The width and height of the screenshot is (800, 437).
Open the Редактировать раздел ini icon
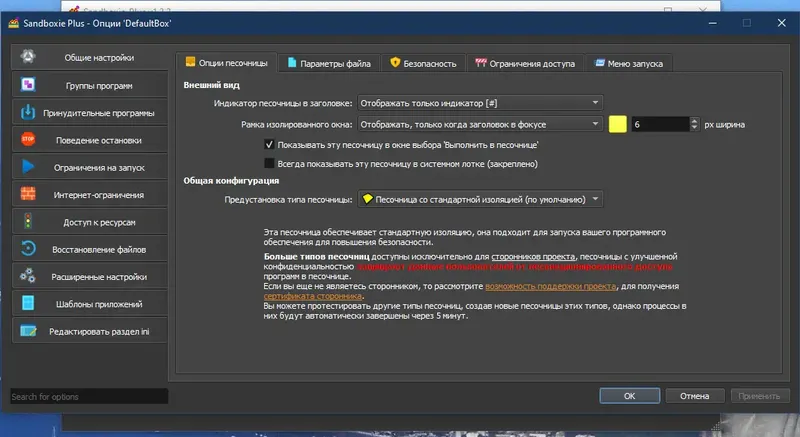28,330
